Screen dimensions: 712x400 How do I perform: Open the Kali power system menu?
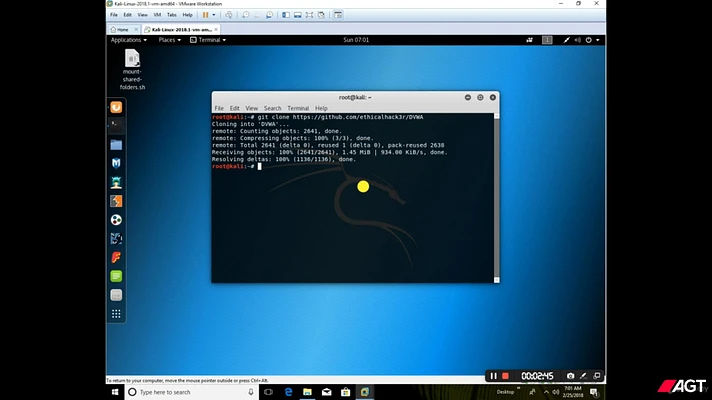[x=593, y=40]
